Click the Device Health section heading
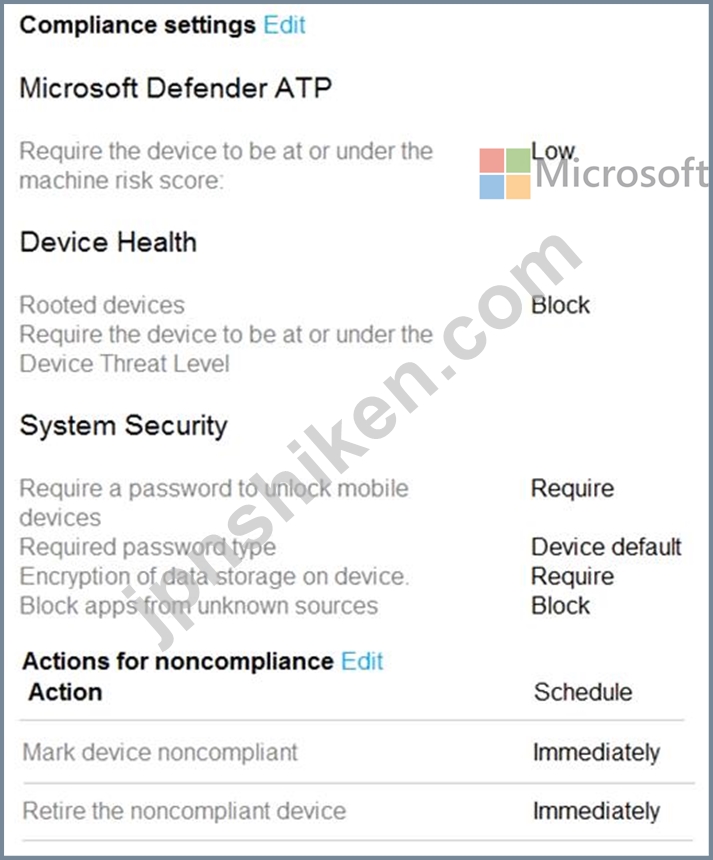This screenshot has height=860, width=713. point(108,242)
